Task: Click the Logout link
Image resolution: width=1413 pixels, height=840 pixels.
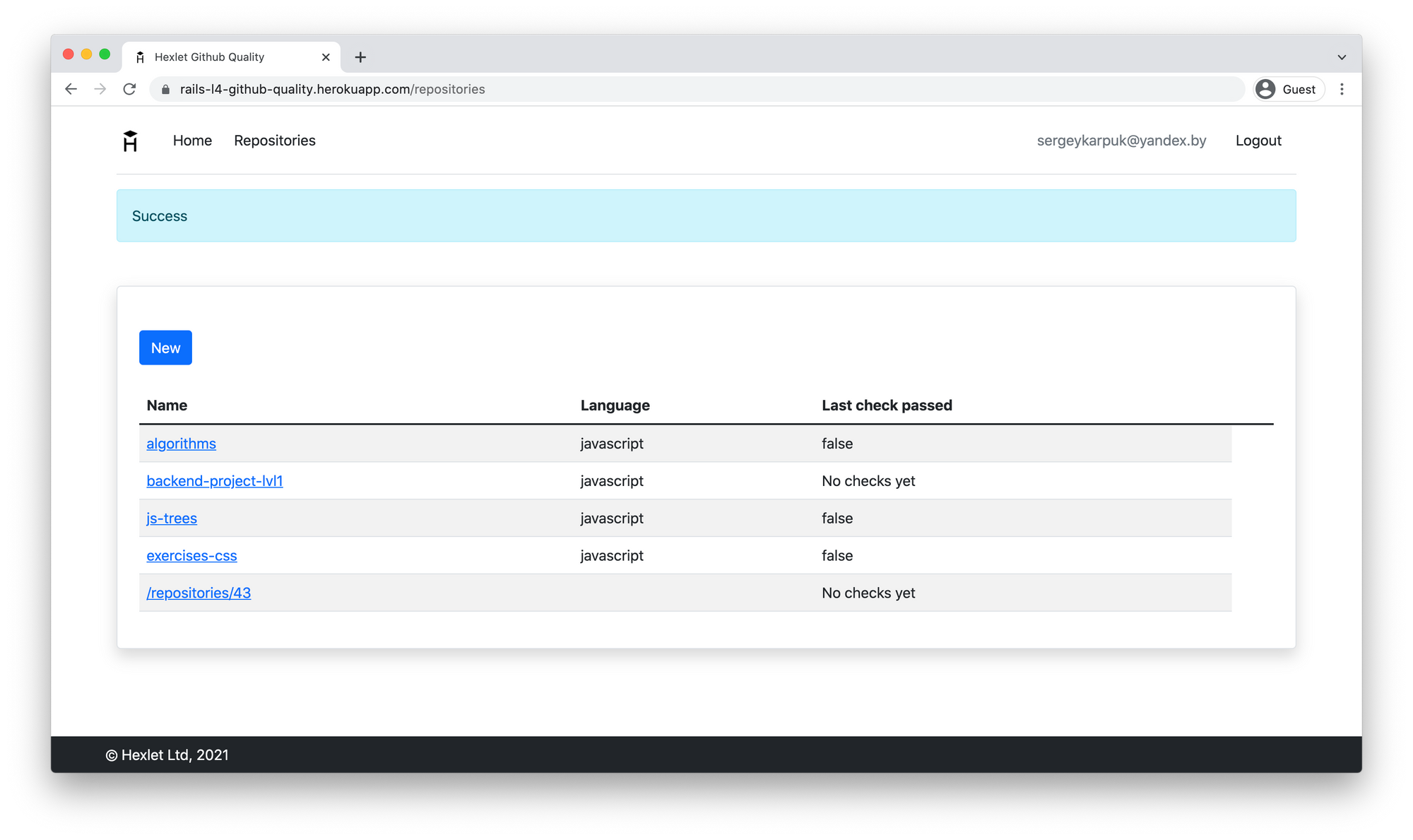Action: [1258, 141]
